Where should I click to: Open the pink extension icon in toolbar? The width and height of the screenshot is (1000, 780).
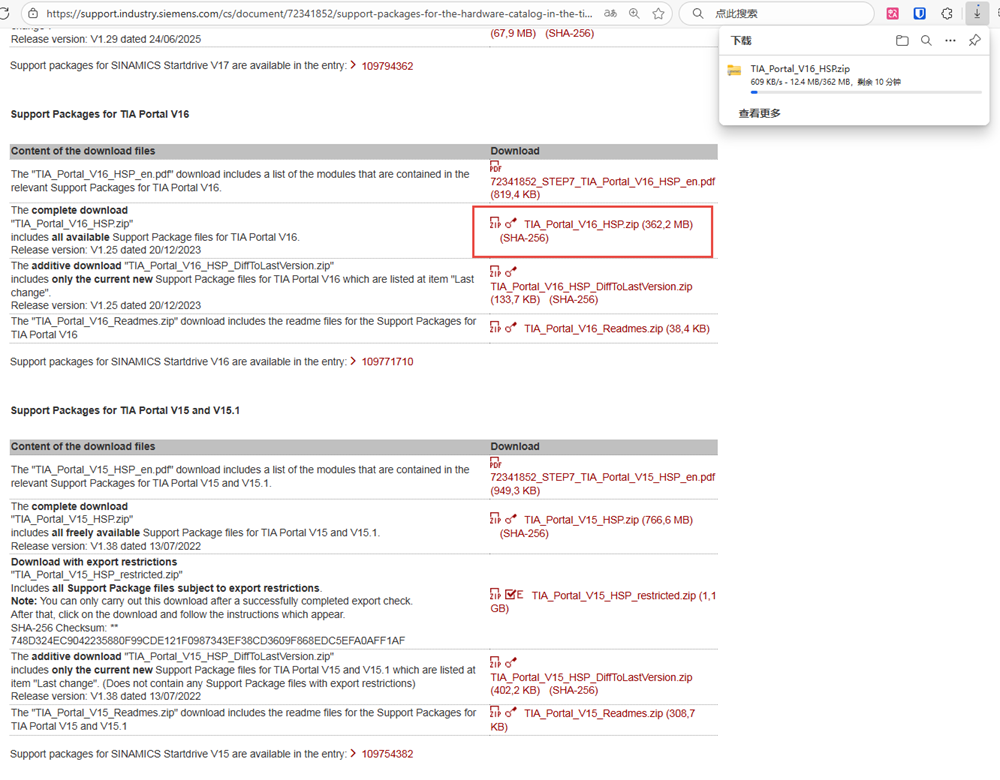pos(892,13)
